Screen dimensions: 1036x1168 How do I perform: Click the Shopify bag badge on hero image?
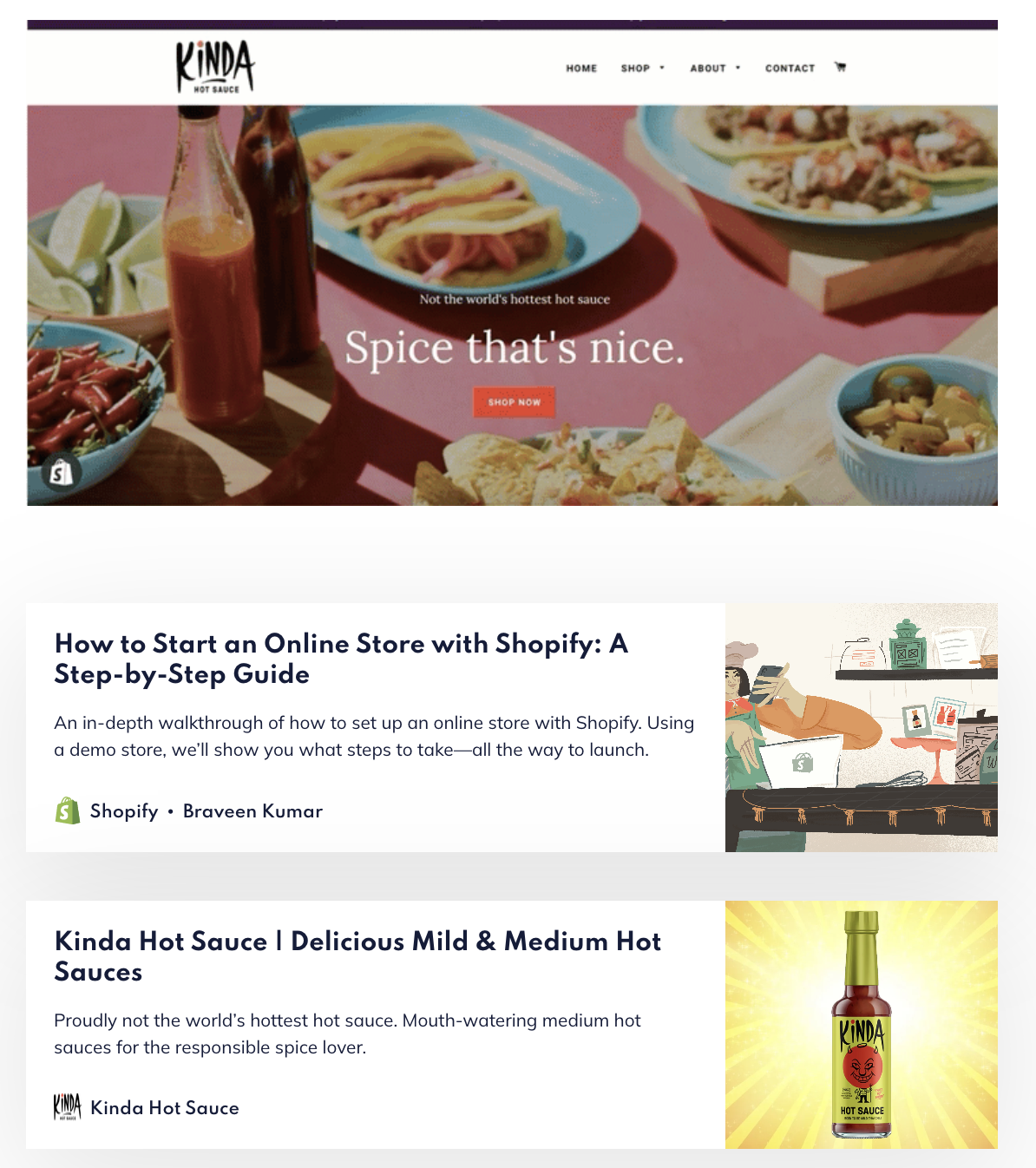tap(61, 473)
